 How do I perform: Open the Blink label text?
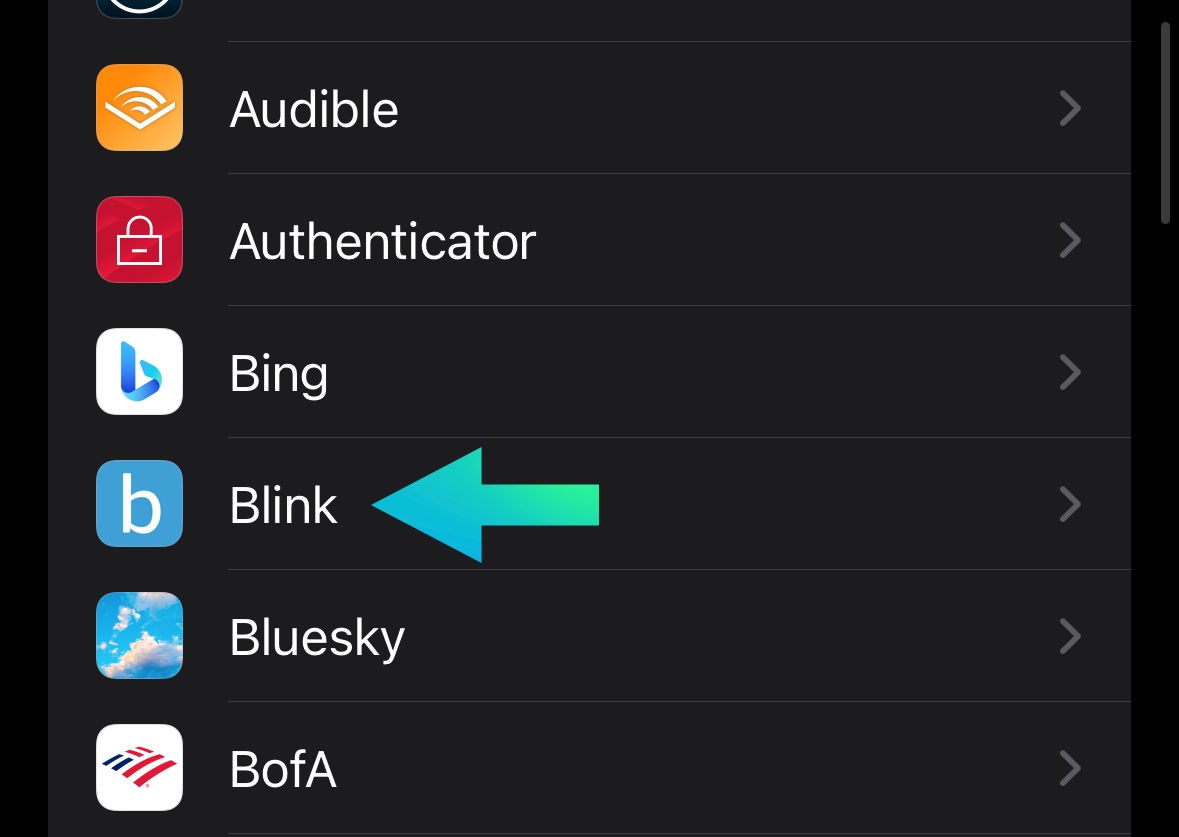pos(284,505)
